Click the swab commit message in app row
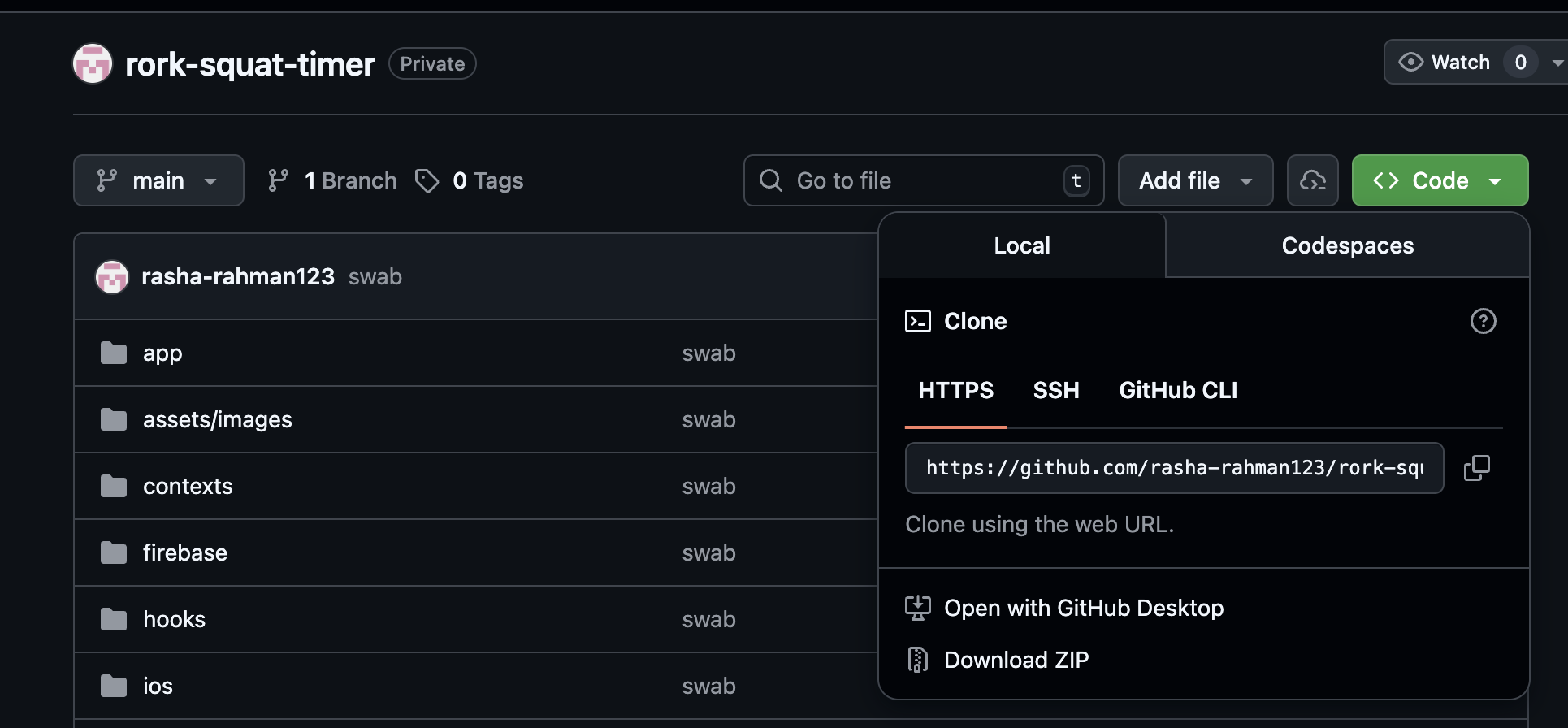The height and width of the screenshot is (728, 1568). [708, 353]
